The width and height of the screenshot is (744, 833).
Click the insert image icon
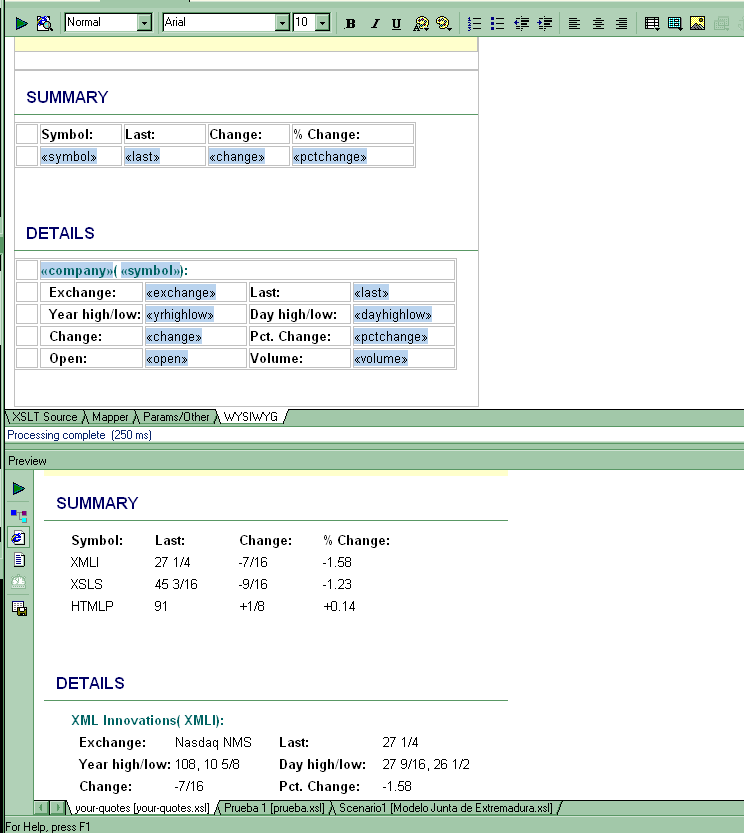coord(698,23)
